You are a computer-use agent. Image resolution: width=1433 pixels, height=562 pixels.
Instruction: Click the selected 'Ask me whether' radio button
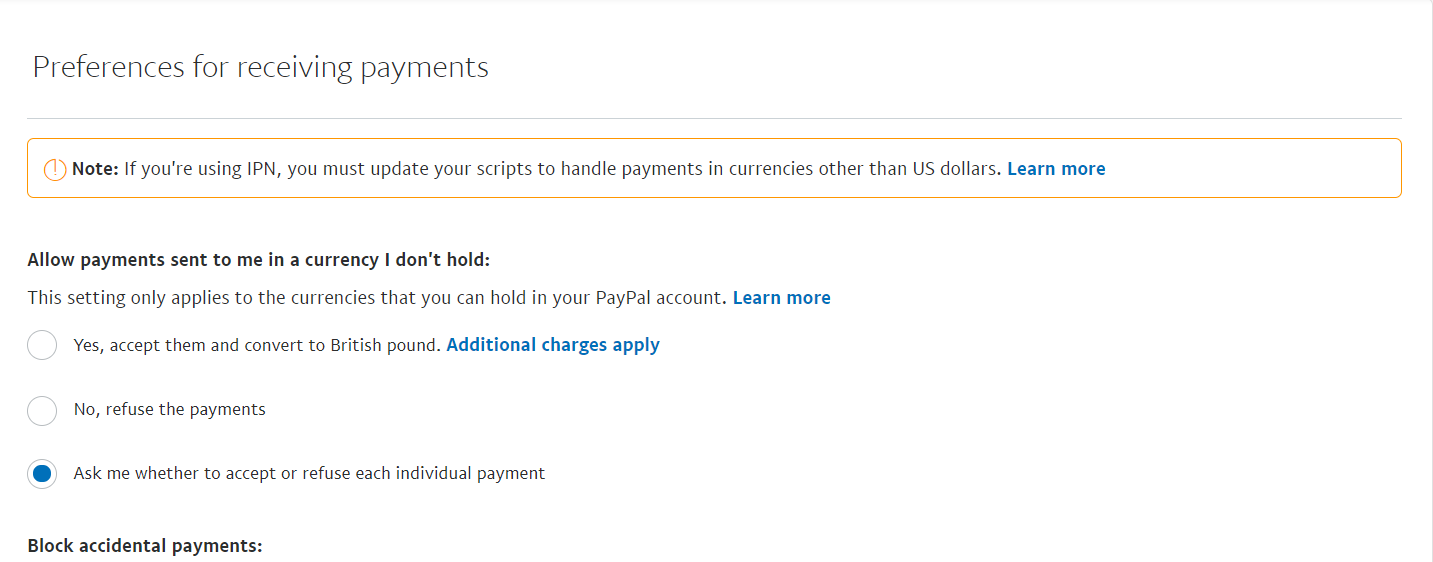[x=42, y=474]
